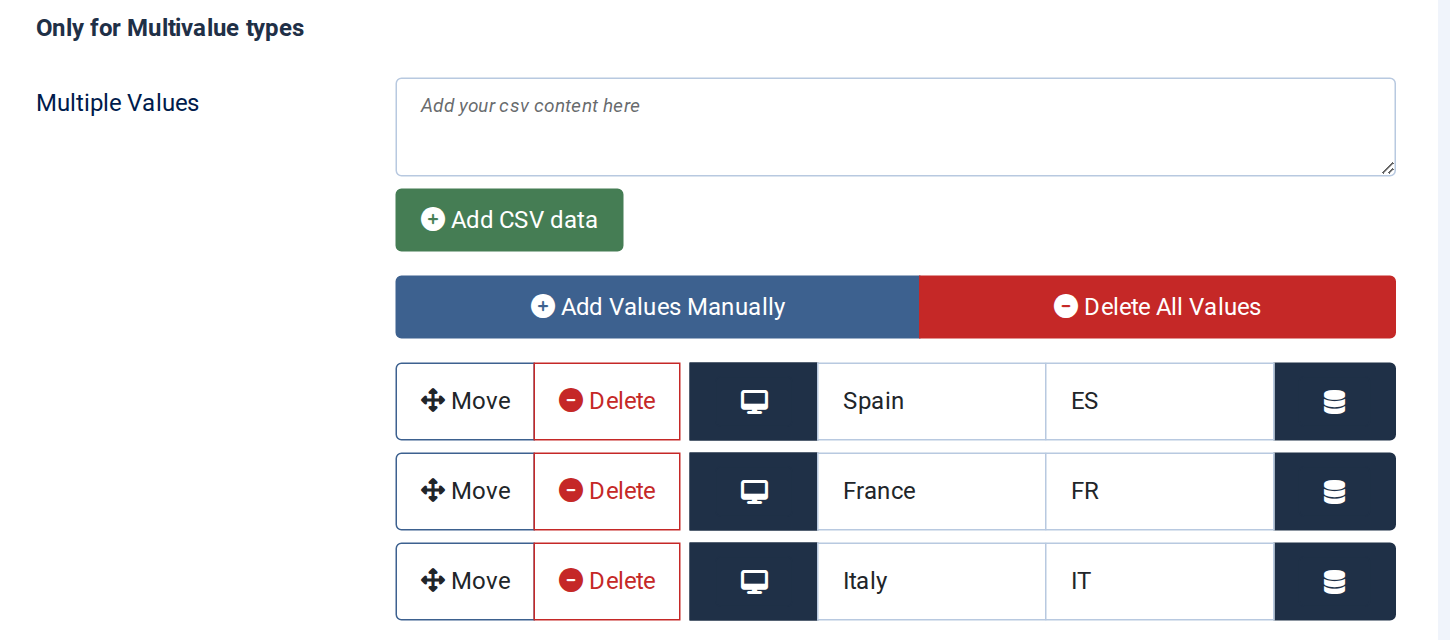Edit the IT value field
Image resolution: width=1450 pixels, height=640 pixels.
(x=1160, y=581)
